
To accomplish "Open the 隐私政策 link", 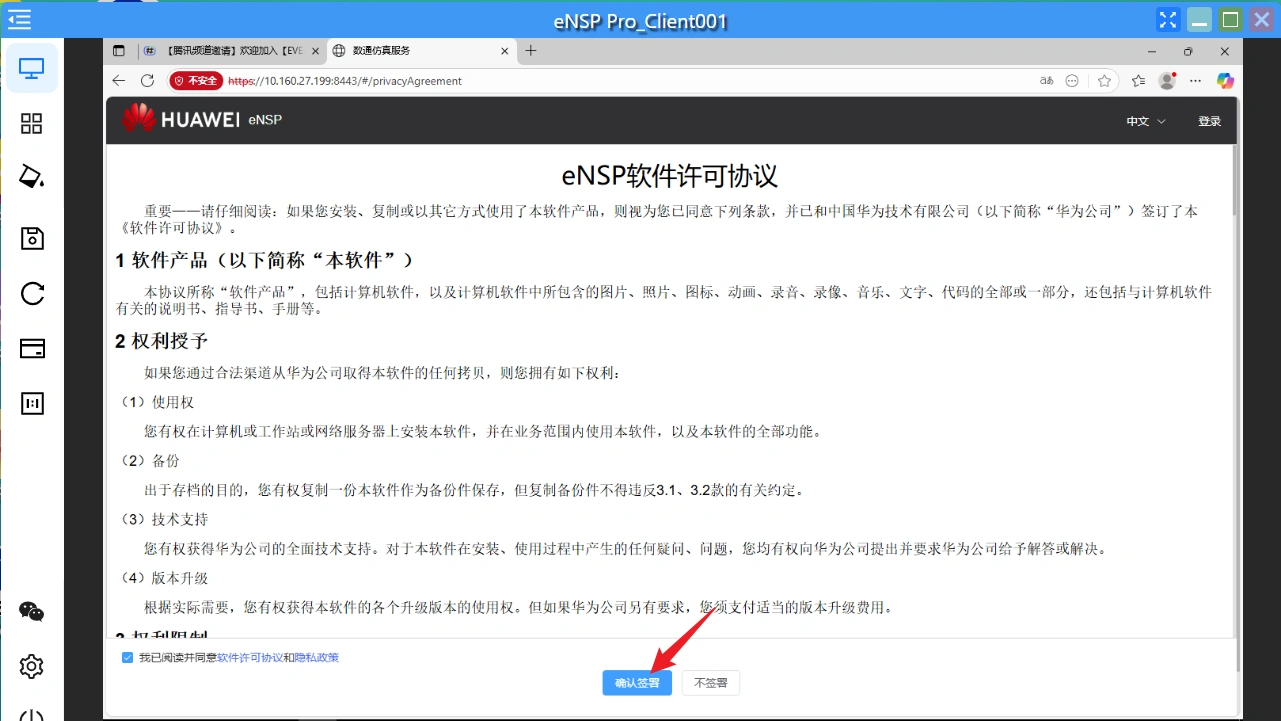I will click(317, 657).
